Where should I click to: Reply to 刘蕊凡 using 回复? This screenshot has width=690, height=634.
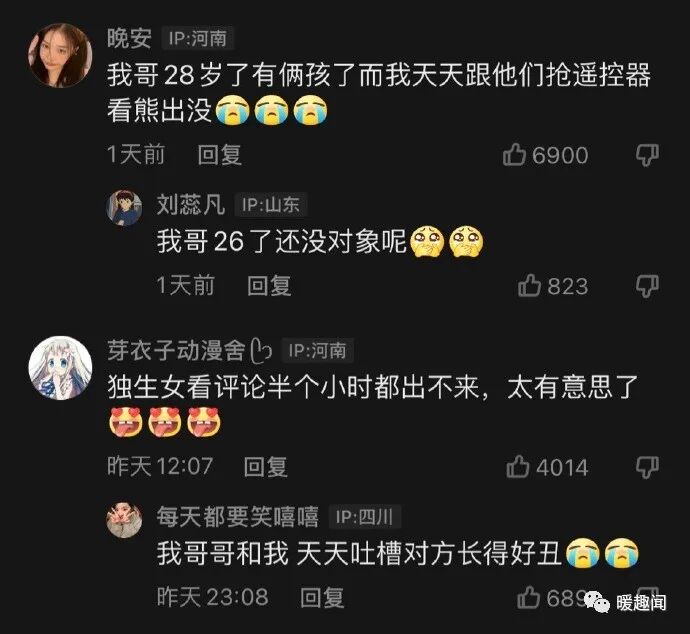coord(269,286)
